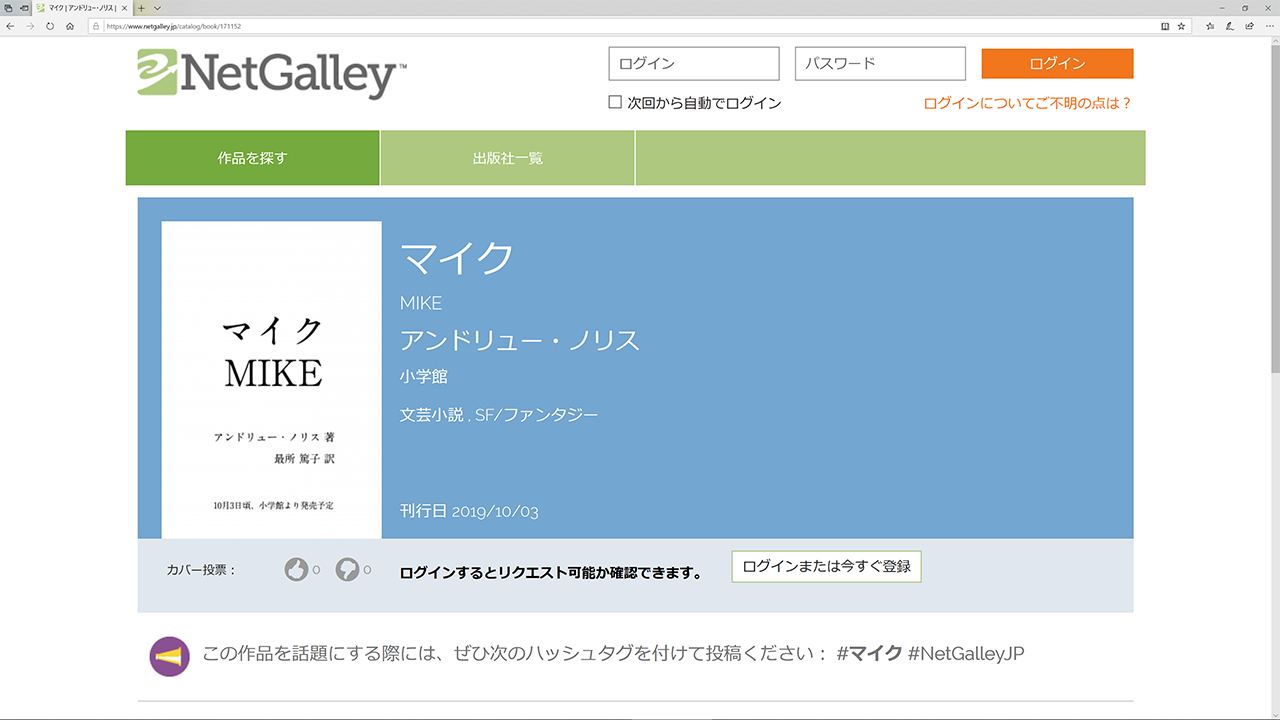The image size is (1280, 720).
Task: Give the cover a thumbs-up vote
Action: (296, 570)
